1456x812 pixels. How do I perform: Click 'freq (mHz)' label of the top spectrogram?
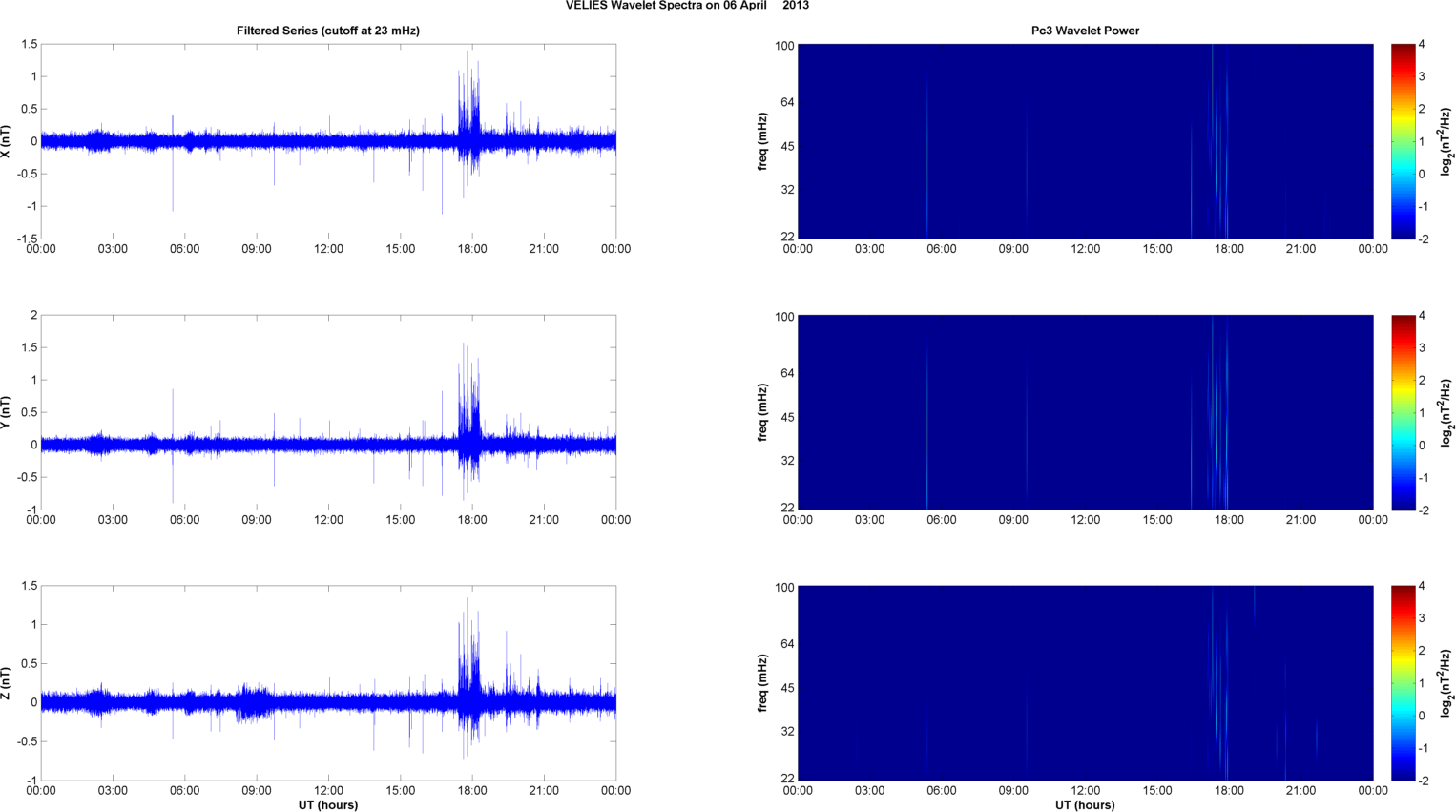(x=763, y=141)
